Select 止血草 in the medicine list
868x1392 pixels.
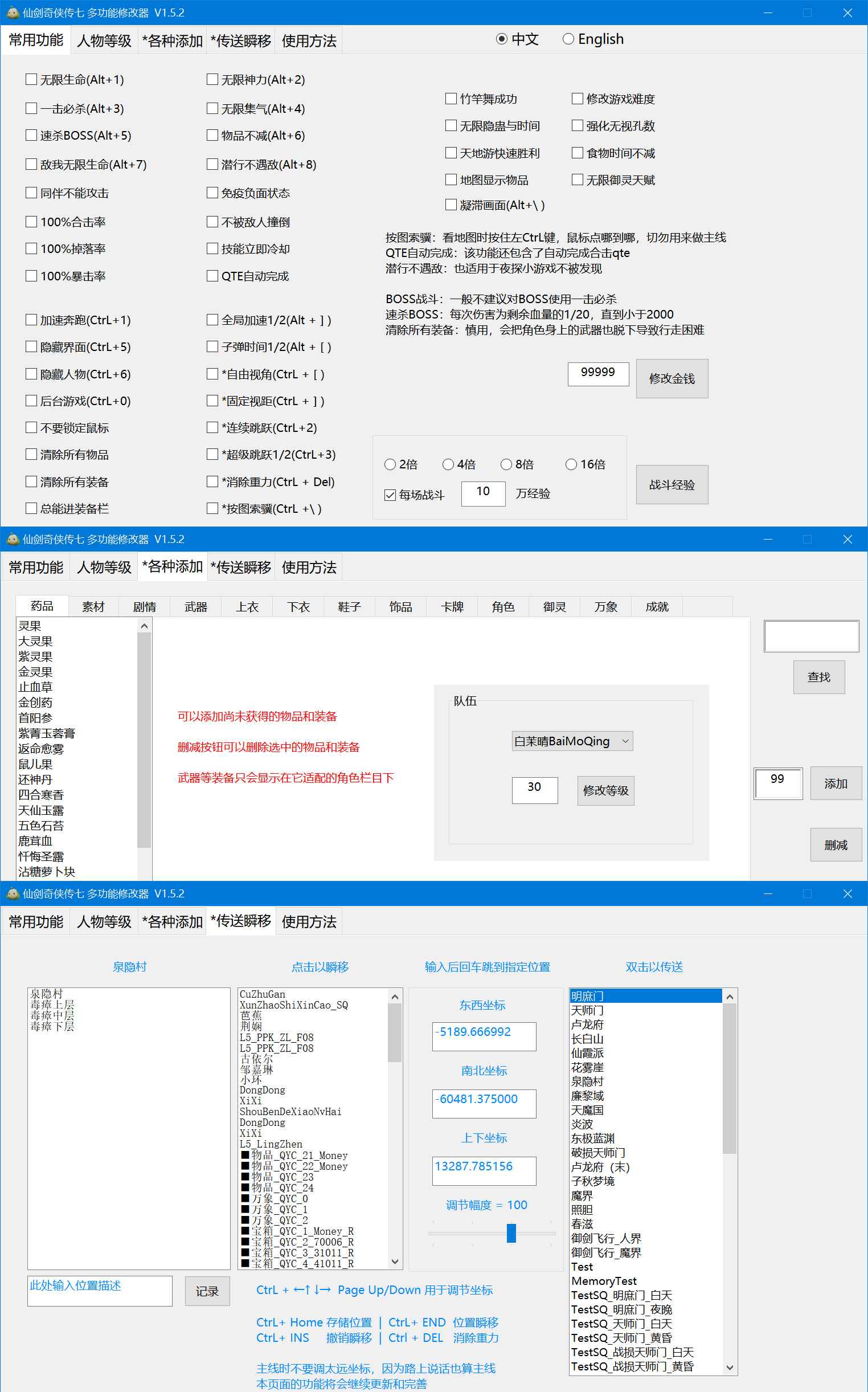coord(35,687)
